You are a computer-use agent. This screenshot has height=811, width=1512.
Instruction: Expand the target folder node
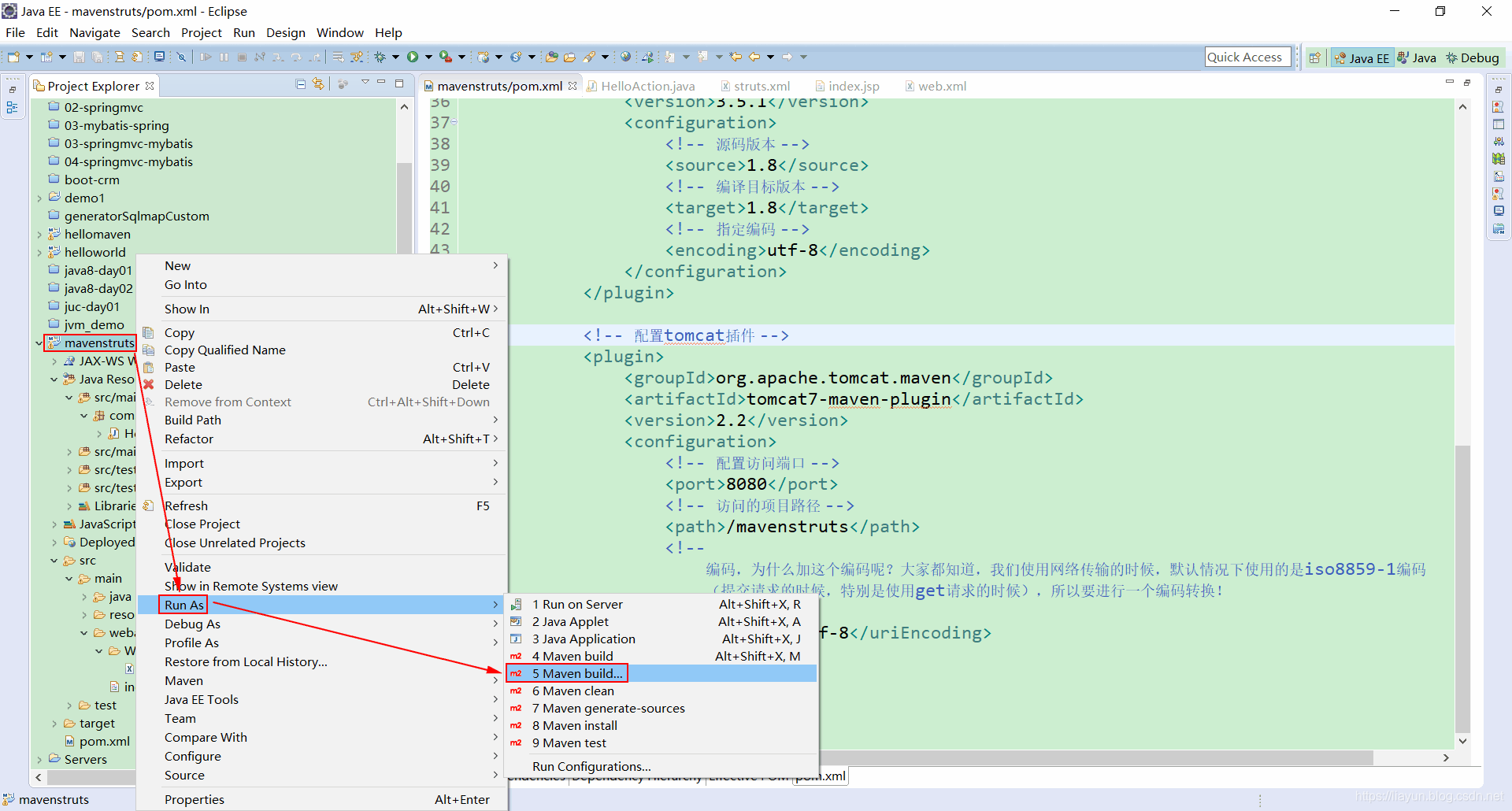tap(54, 724)
